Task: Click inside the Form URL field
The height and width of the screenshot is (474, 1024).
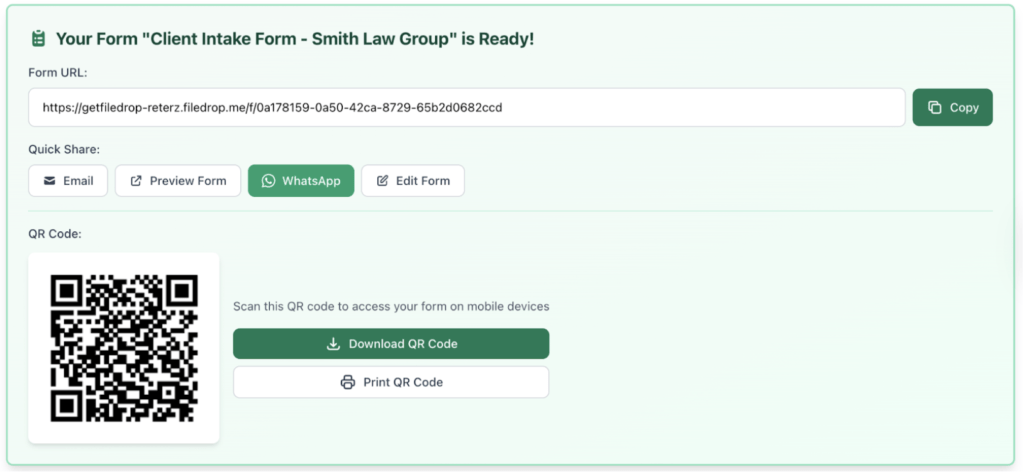Action: point(466,108)
